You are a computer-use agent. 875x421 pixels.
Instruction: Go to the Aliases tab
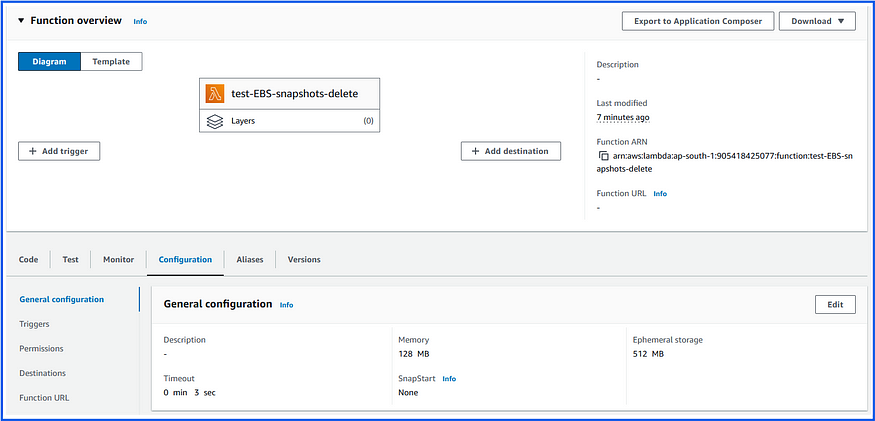click(249, 260)
